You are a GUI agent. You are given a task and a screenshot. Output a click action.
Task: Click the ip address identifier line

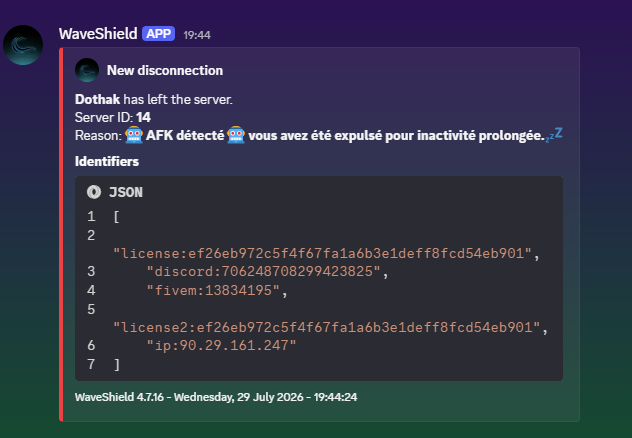tap(221, 345)
